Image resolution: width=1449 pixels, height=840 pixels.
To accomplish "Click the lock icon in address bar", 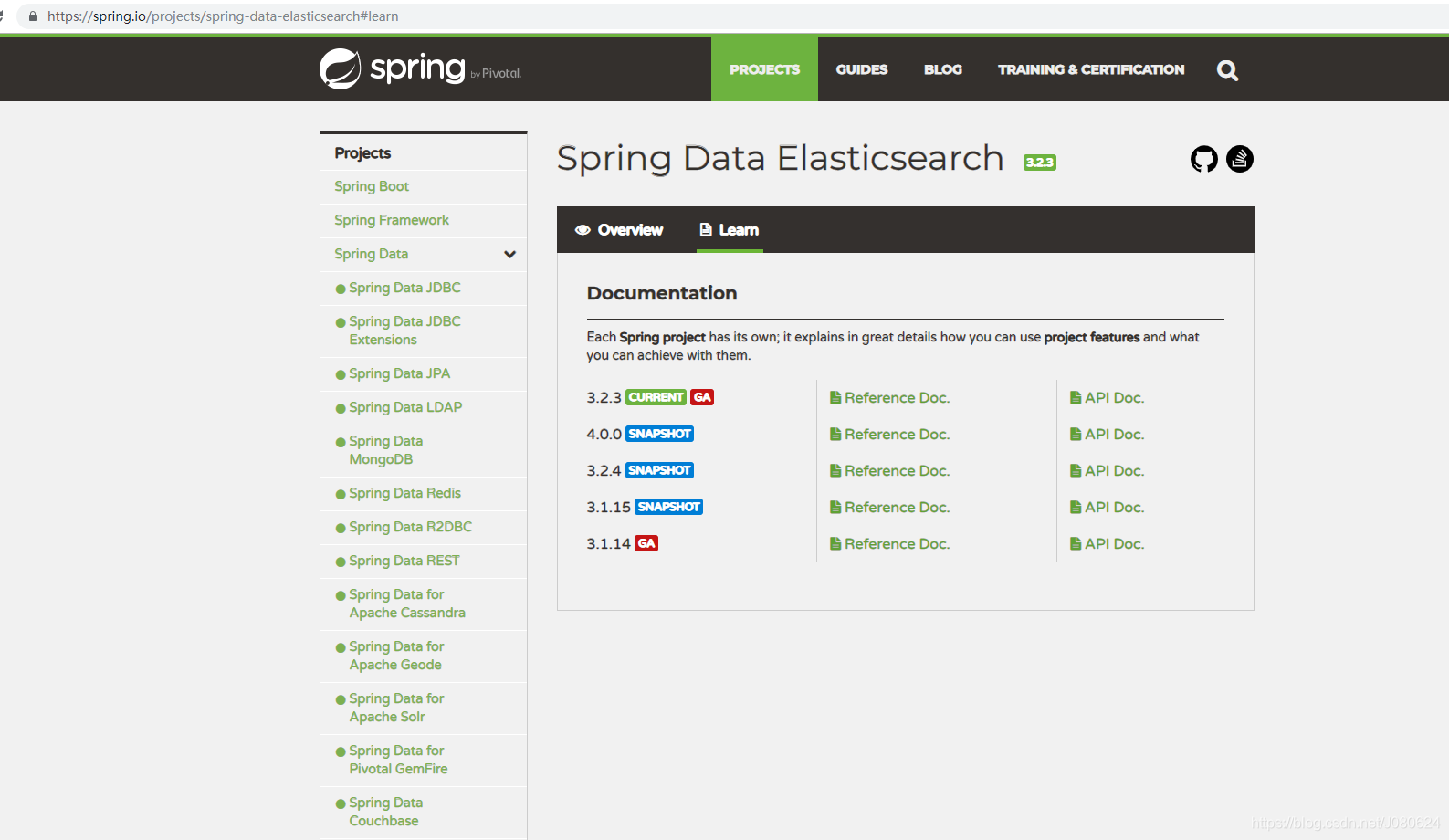I will coord(33,16).
